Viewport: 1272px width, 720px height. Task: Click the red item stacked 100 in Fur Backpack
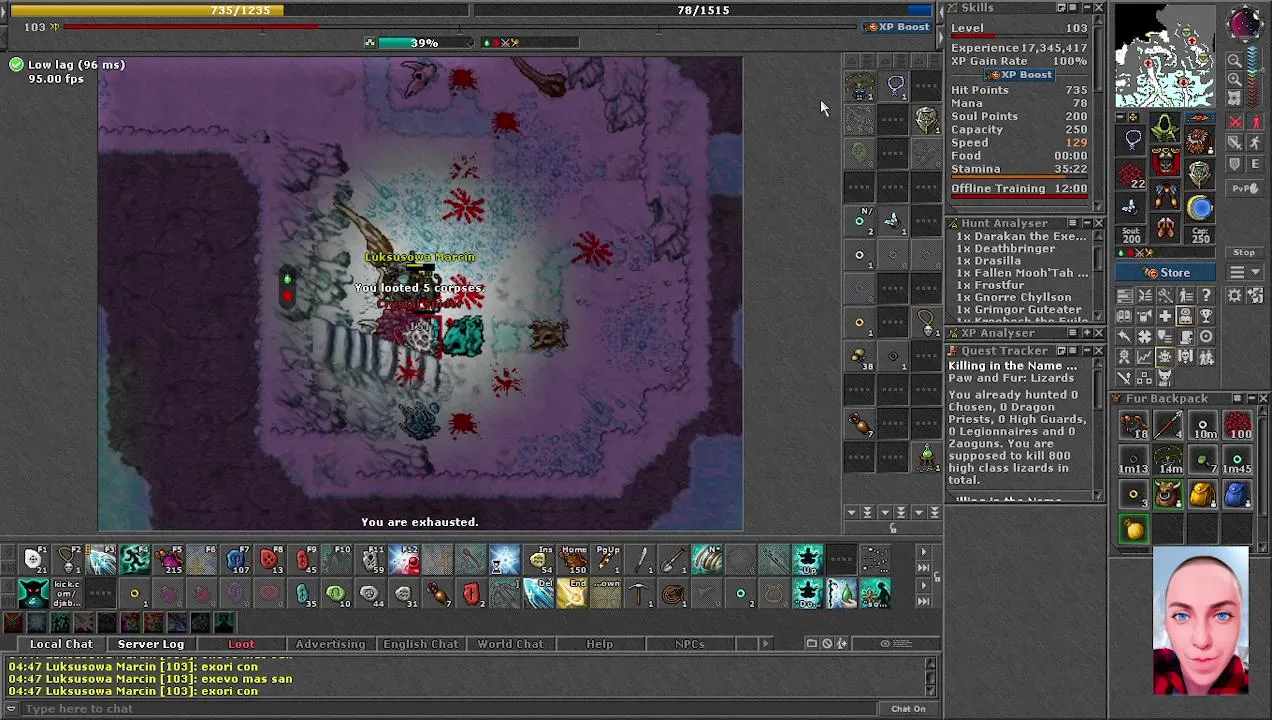1237,426
